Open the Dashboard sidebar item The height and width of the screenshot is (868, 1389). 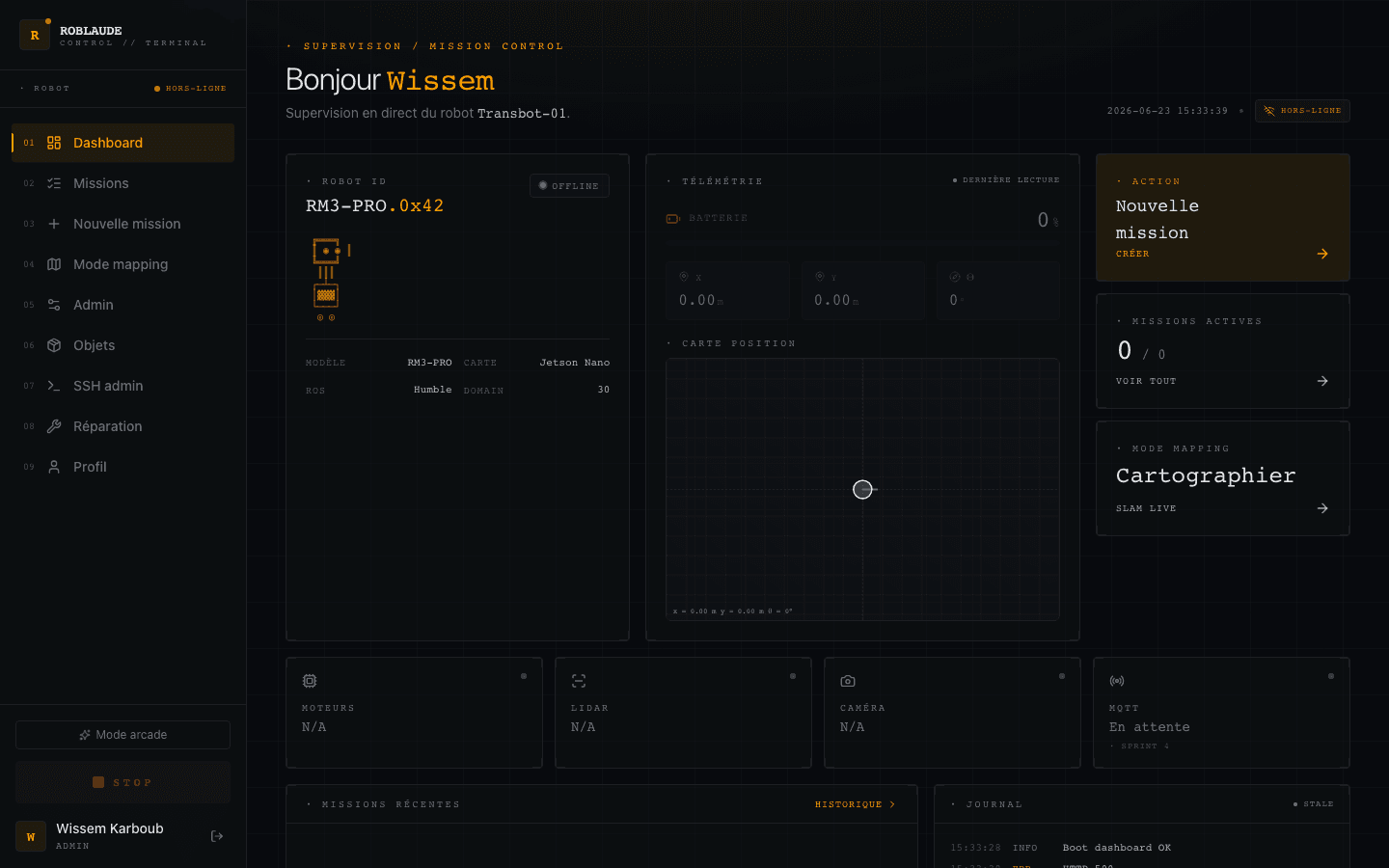(x=123, y=143)
